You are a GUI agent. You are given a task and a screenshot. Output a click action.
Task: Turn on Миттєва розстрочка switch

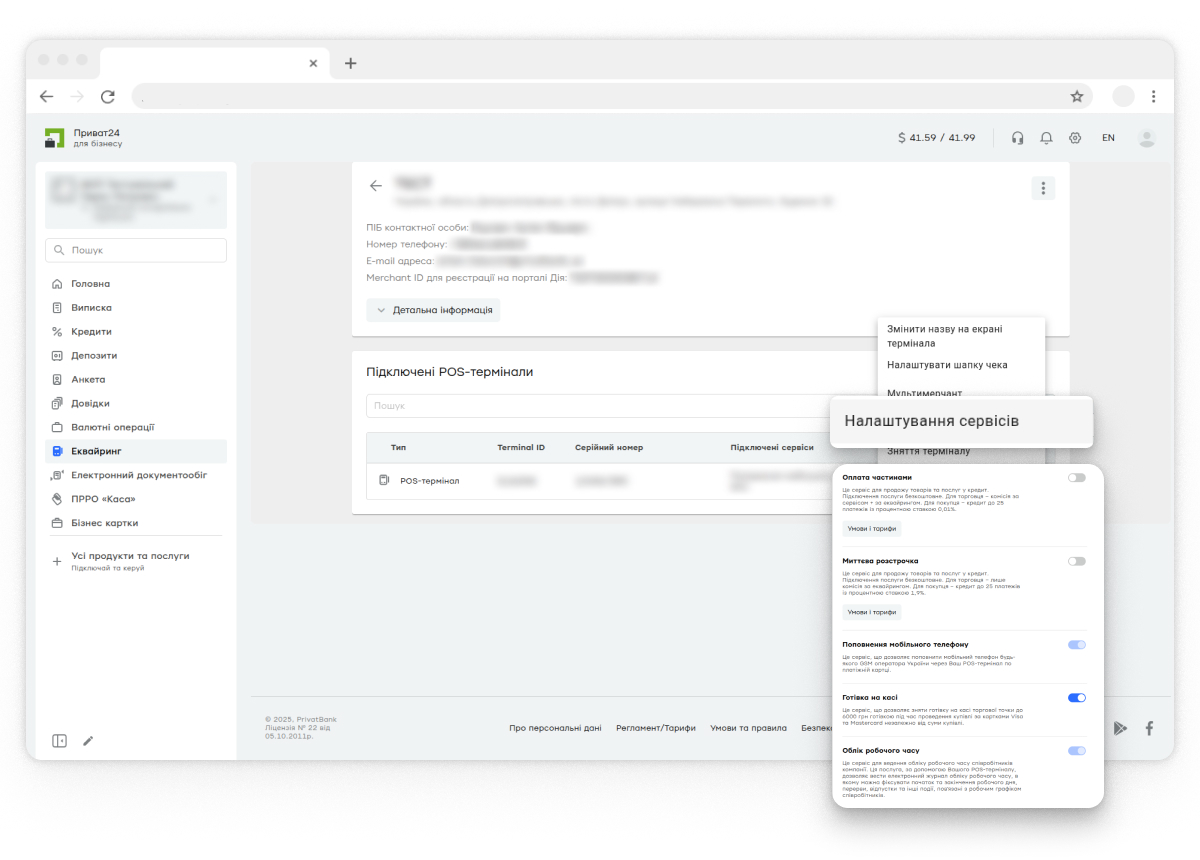click(1076, 562)
